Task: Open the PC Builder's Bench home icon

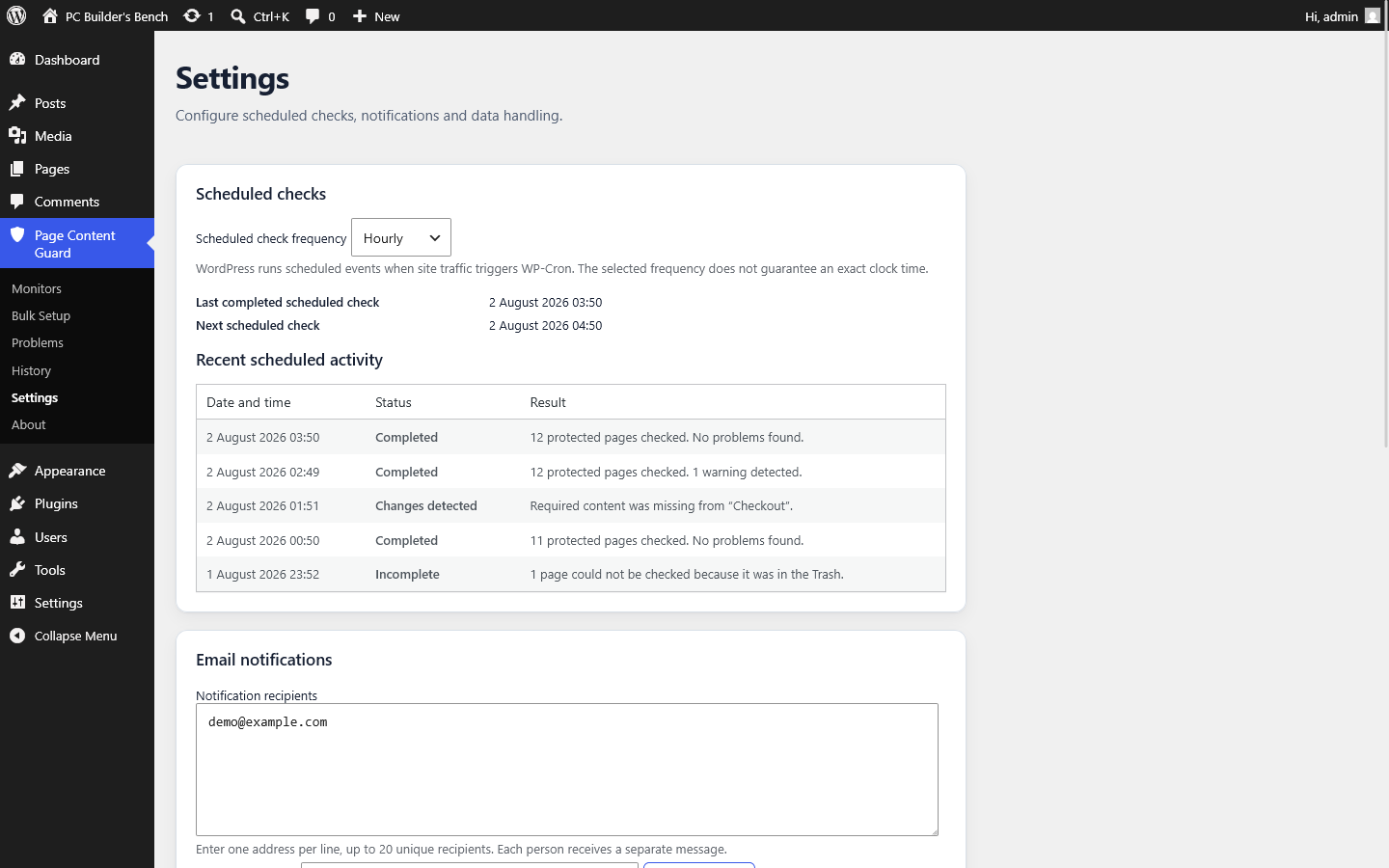Action: point(50,15)
